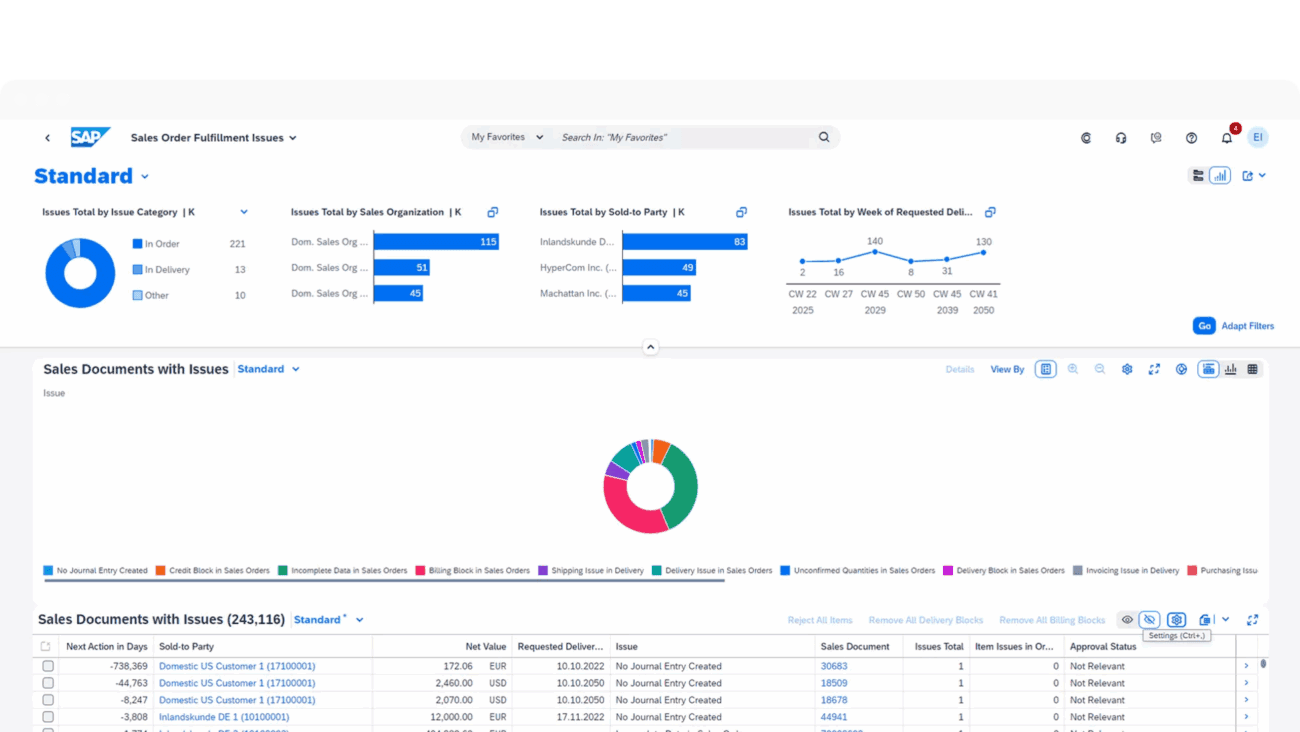Switch header to visual filter chart view
Viewport: 1300px width, 732px height.
(1220, 175)
